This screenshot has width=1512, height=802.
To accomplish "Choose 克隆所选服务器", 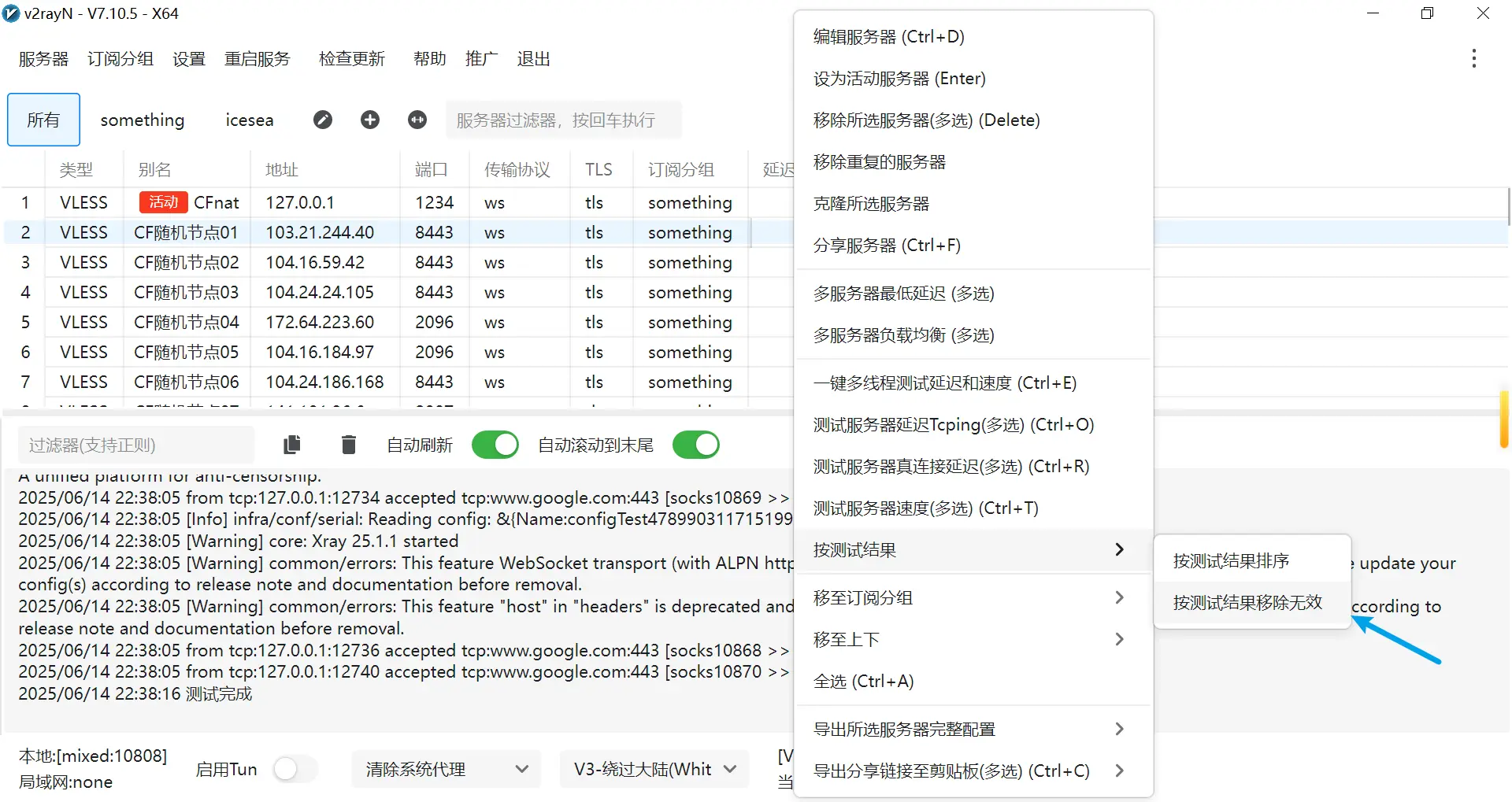I will (973, 203).
